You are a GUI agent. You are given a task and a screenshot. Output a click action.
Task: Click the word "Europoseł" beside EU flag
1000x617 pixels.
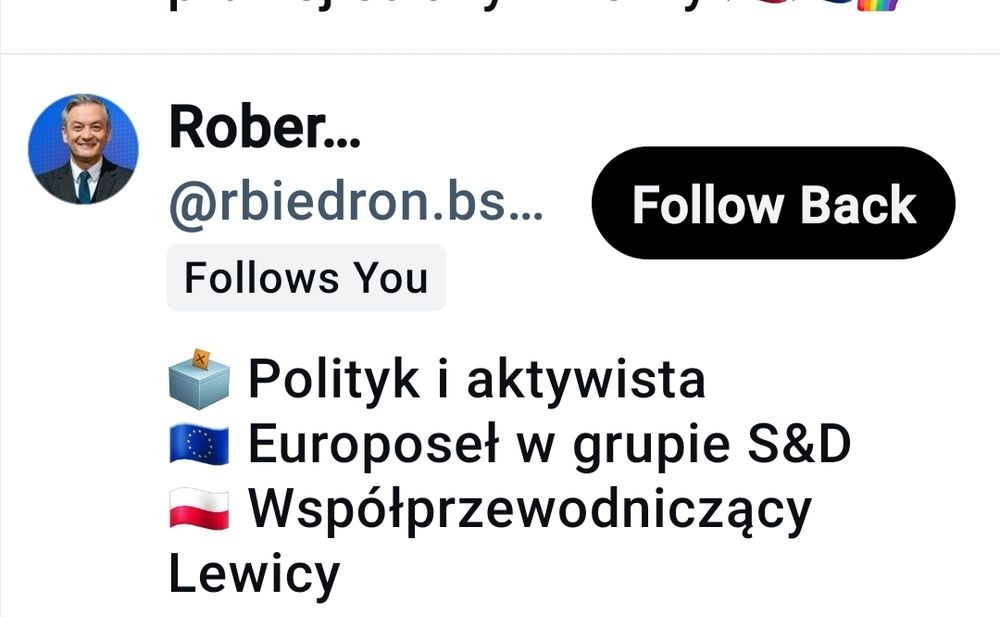[373, 445]
